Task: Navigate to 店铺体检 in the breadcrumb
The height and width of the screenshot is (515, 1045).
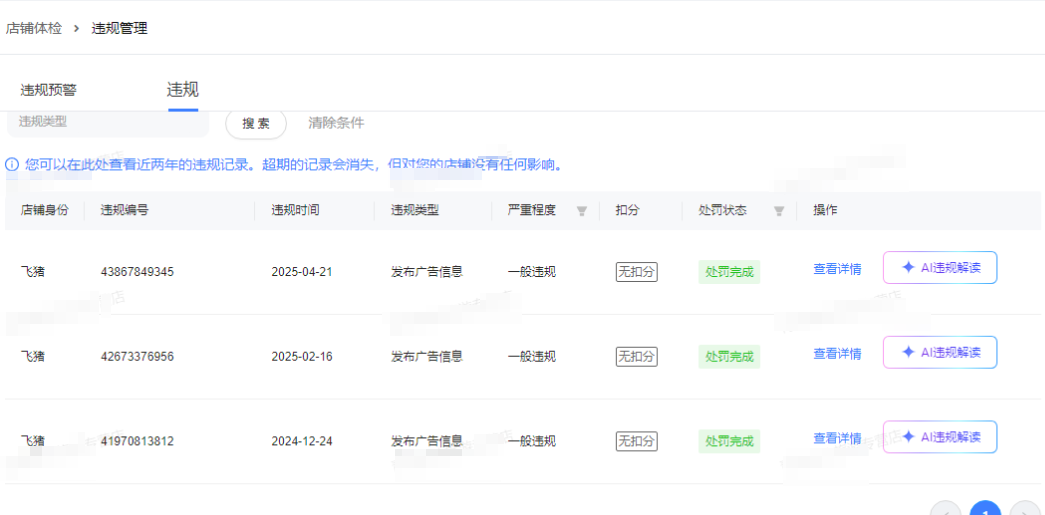Action: pyautogui.click(x=34, y=29)
